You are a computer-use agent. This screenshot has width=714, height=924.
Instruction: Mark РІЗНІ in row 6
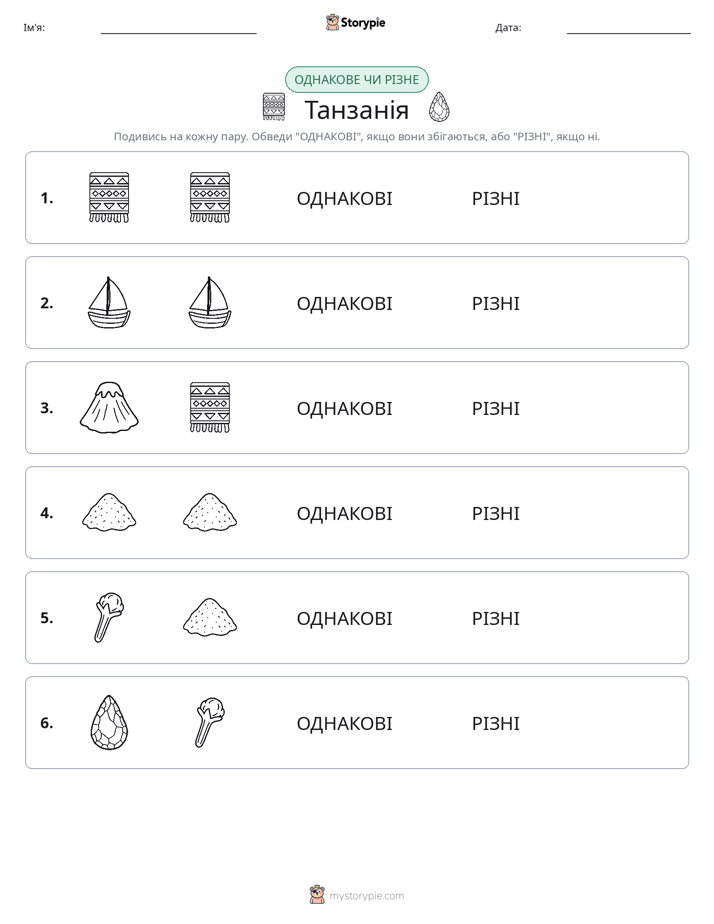[495, 723]
